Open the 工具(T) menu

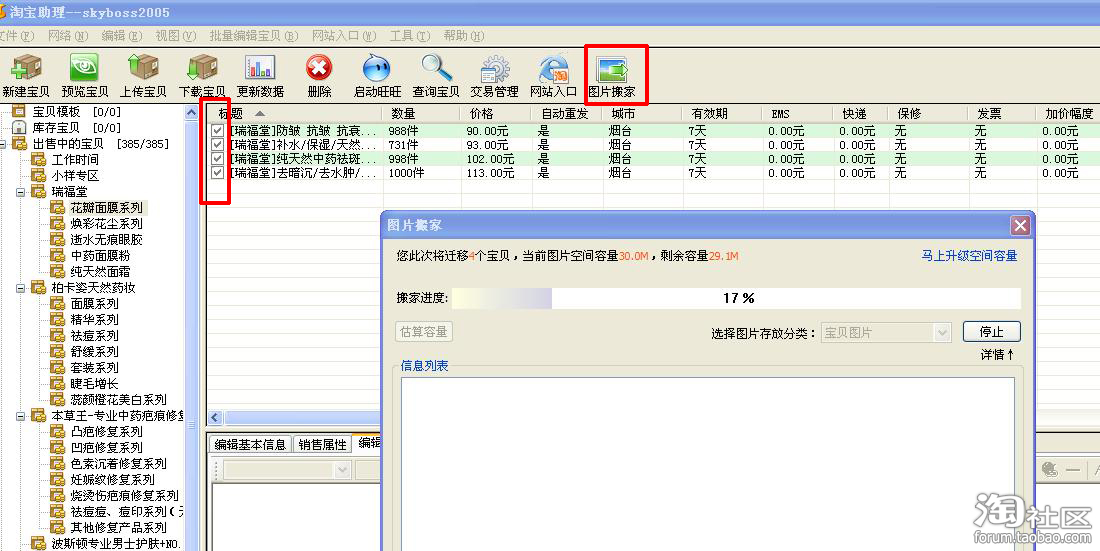pos(410,36)
